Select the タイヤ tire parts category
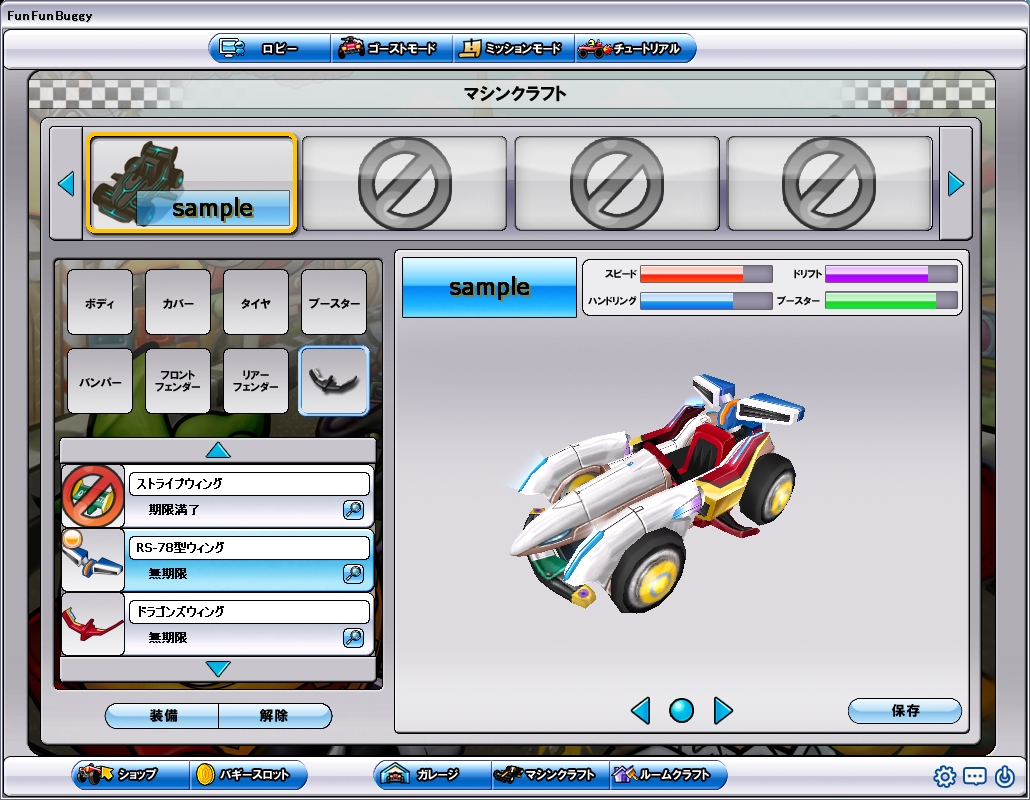This screenshot has height=800, width=1030. point(256,303)
